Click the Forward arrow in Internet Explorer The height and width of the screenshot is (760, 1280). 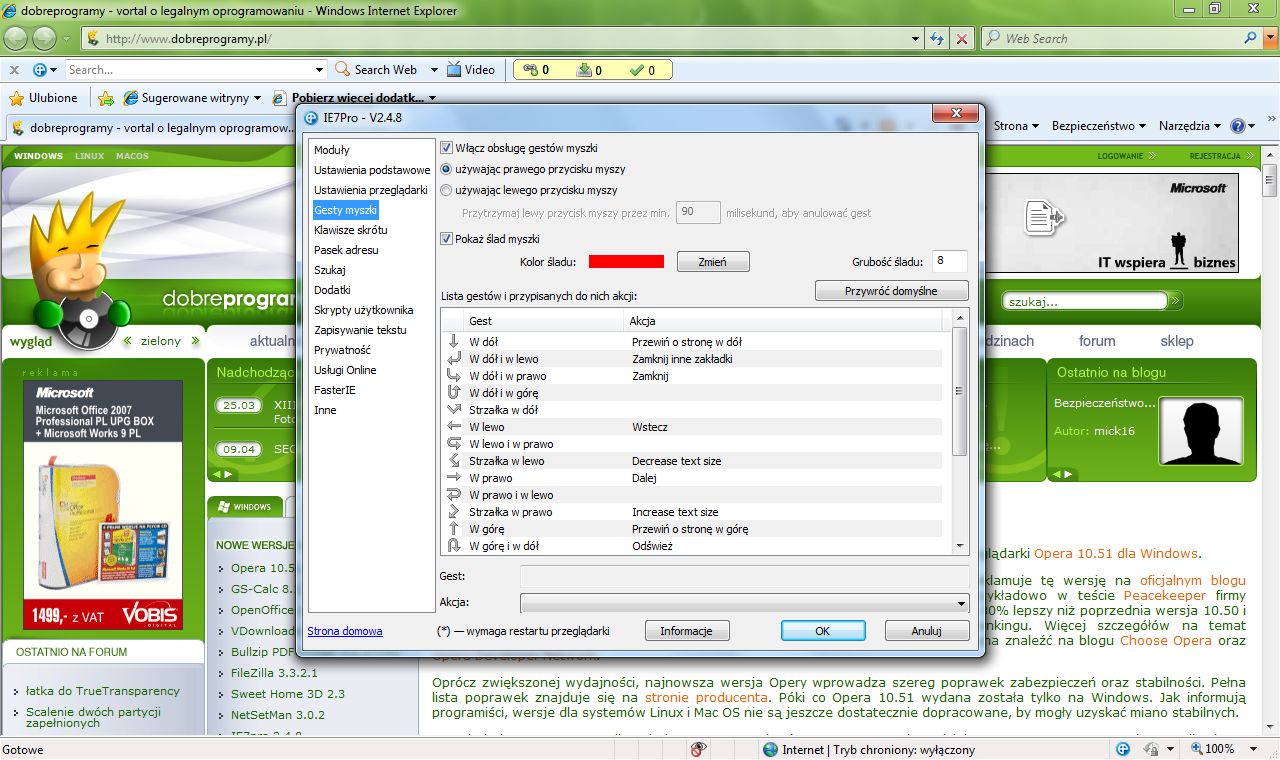coord(45,38)
